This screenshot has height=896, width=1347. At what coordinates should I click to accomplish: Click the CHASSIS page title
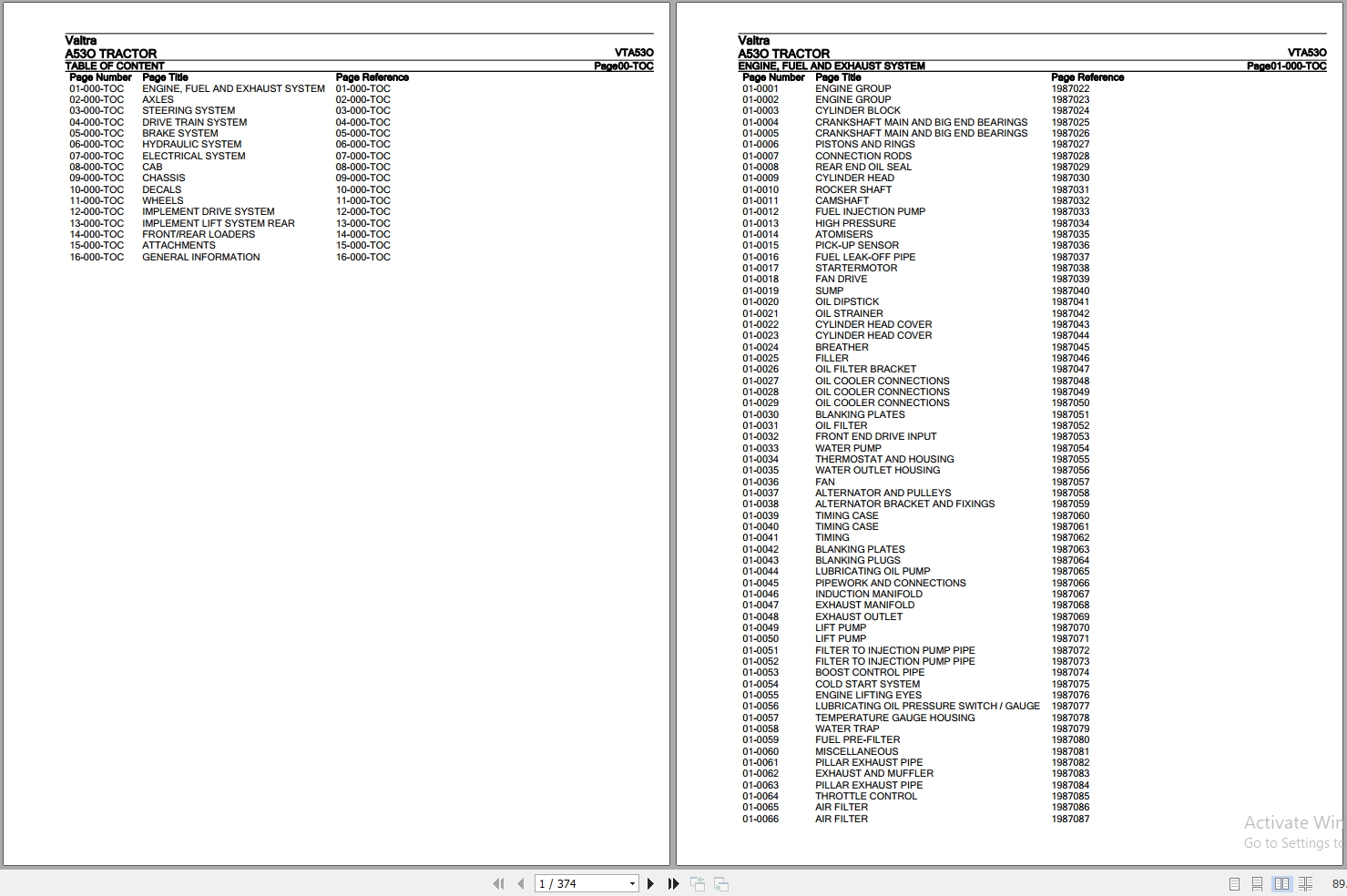pos(163,178)
